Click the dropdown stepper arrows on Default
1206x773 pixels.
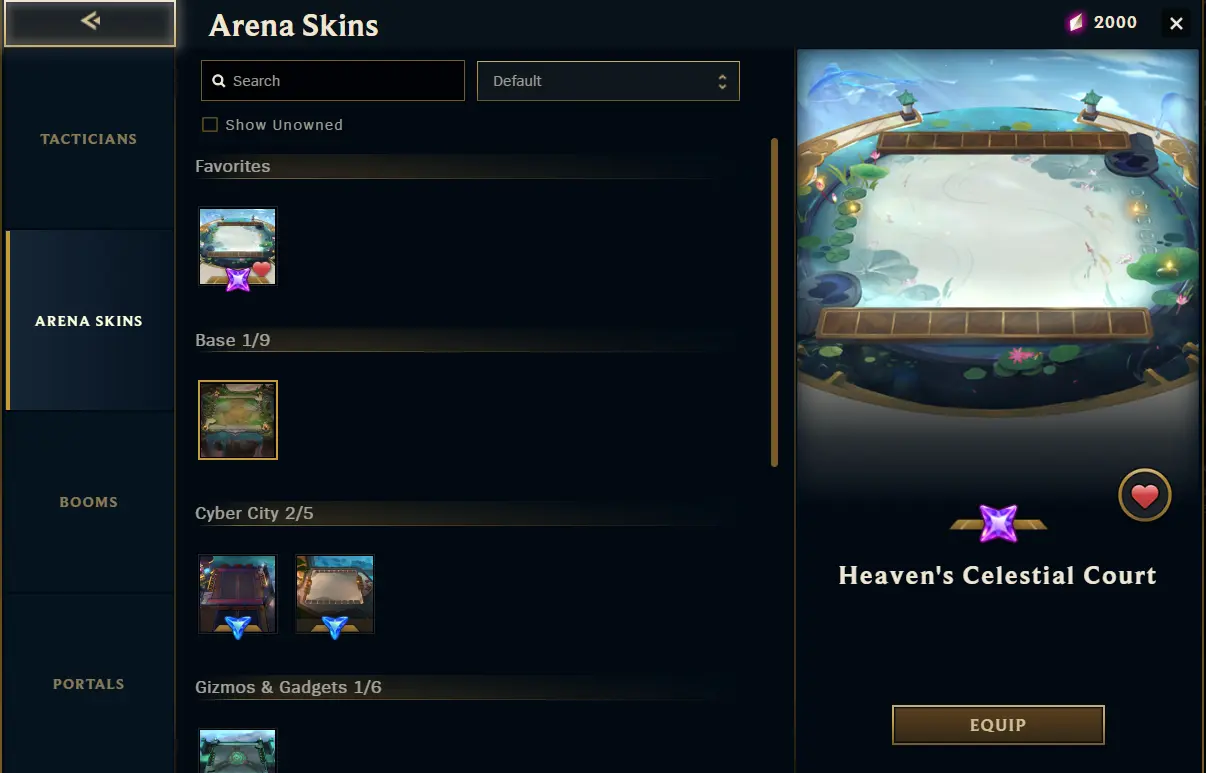722,82
